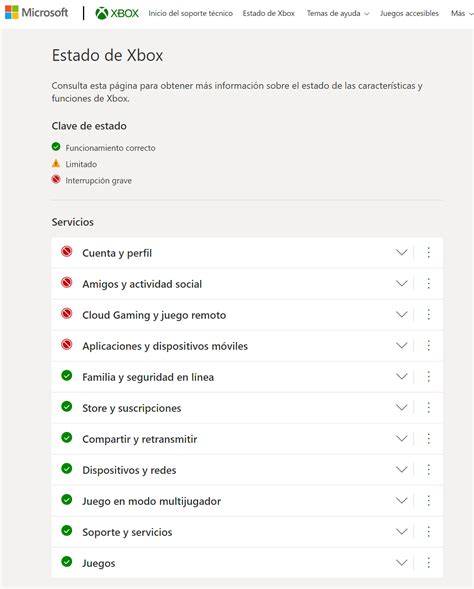
Task: Open three-dot menu for Cuenta y perfil
Action: (x=429, y=252)
